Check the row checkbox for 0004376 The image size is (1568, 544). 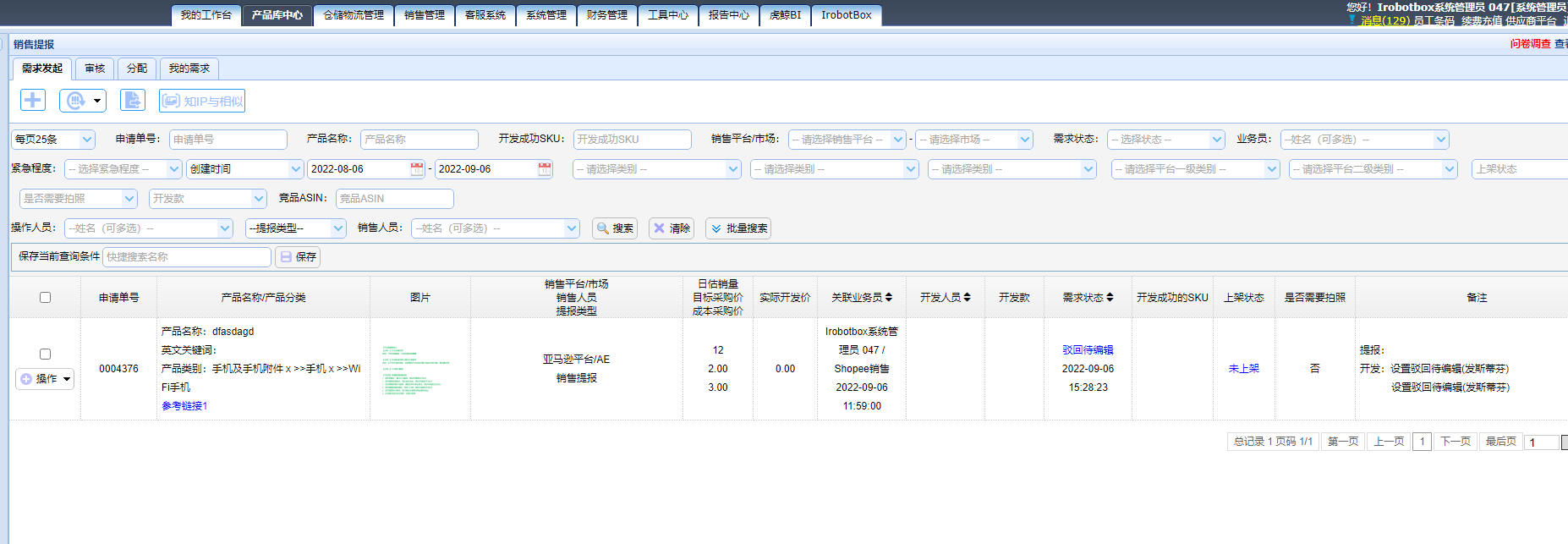tap(45, 354)
